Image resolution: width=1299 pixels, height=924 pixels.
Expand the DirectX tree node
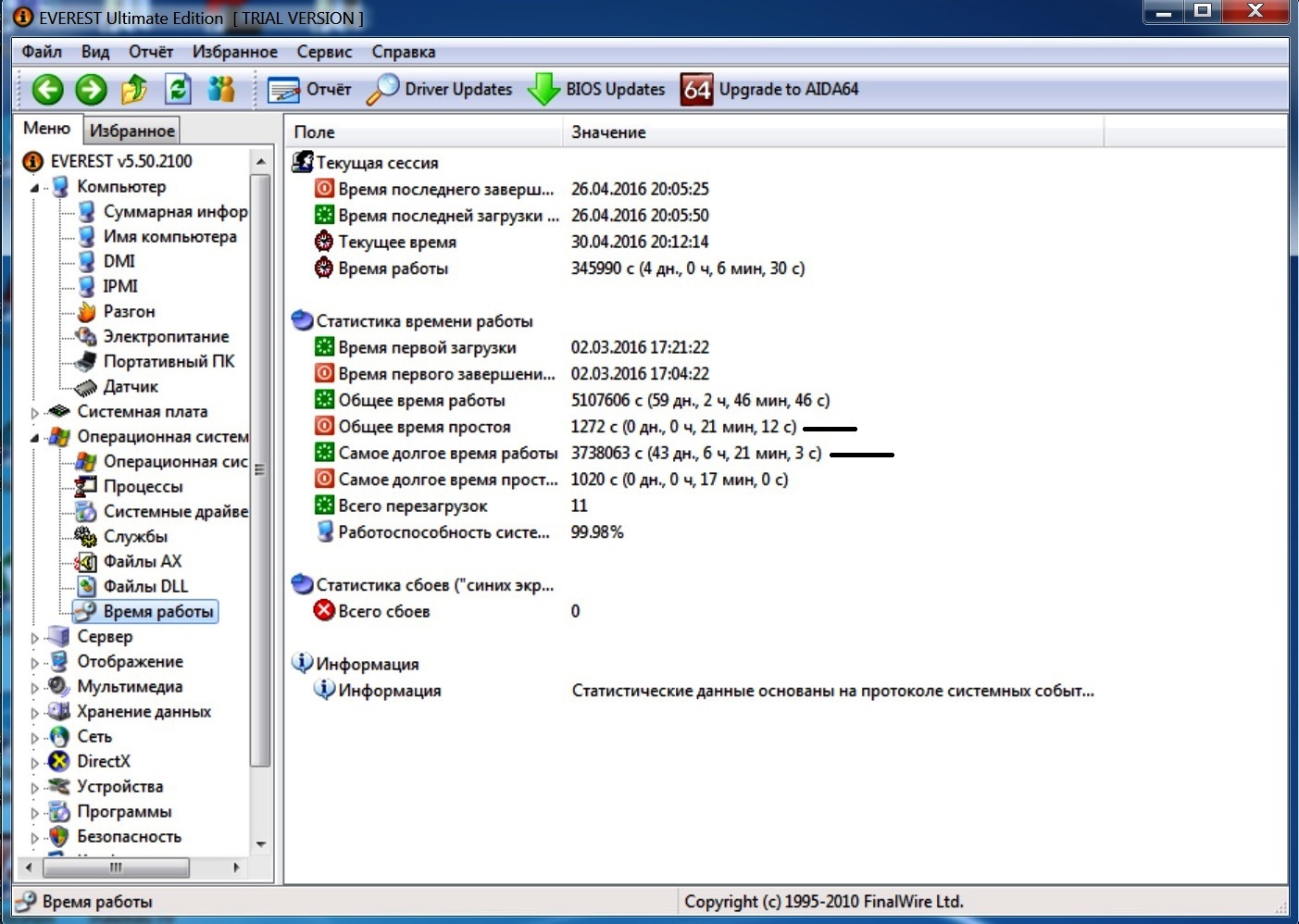[x=35, y=763]
